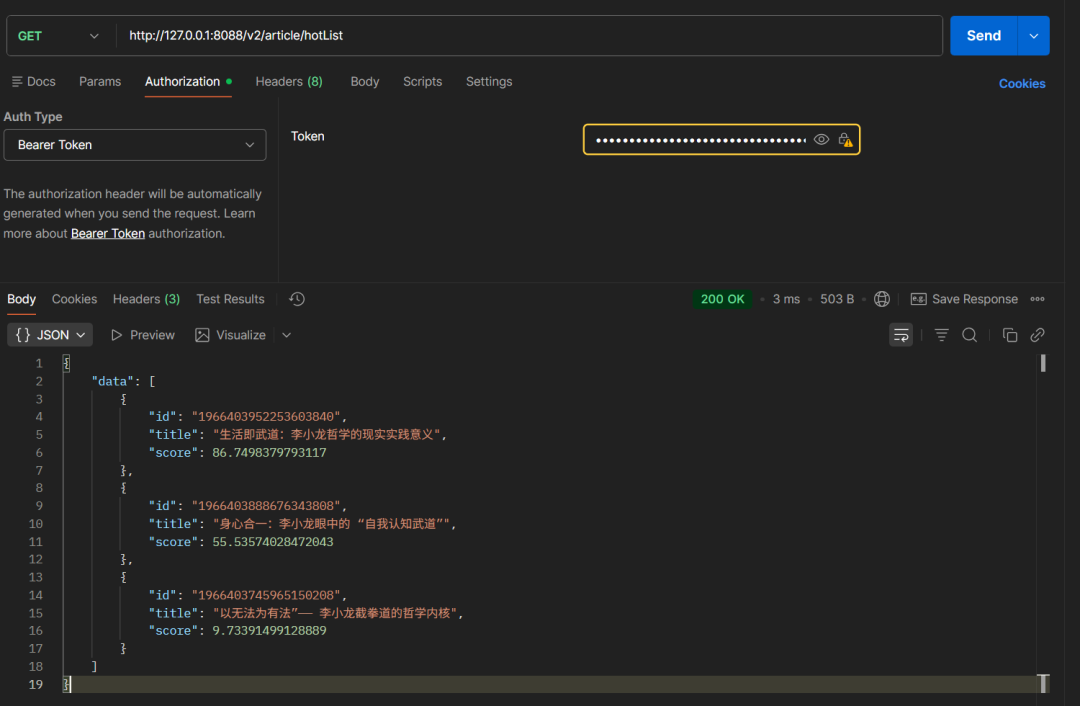Copy the response body to clipboard
This screenshot has height=706, width=1080.
tap(1010, 335)
